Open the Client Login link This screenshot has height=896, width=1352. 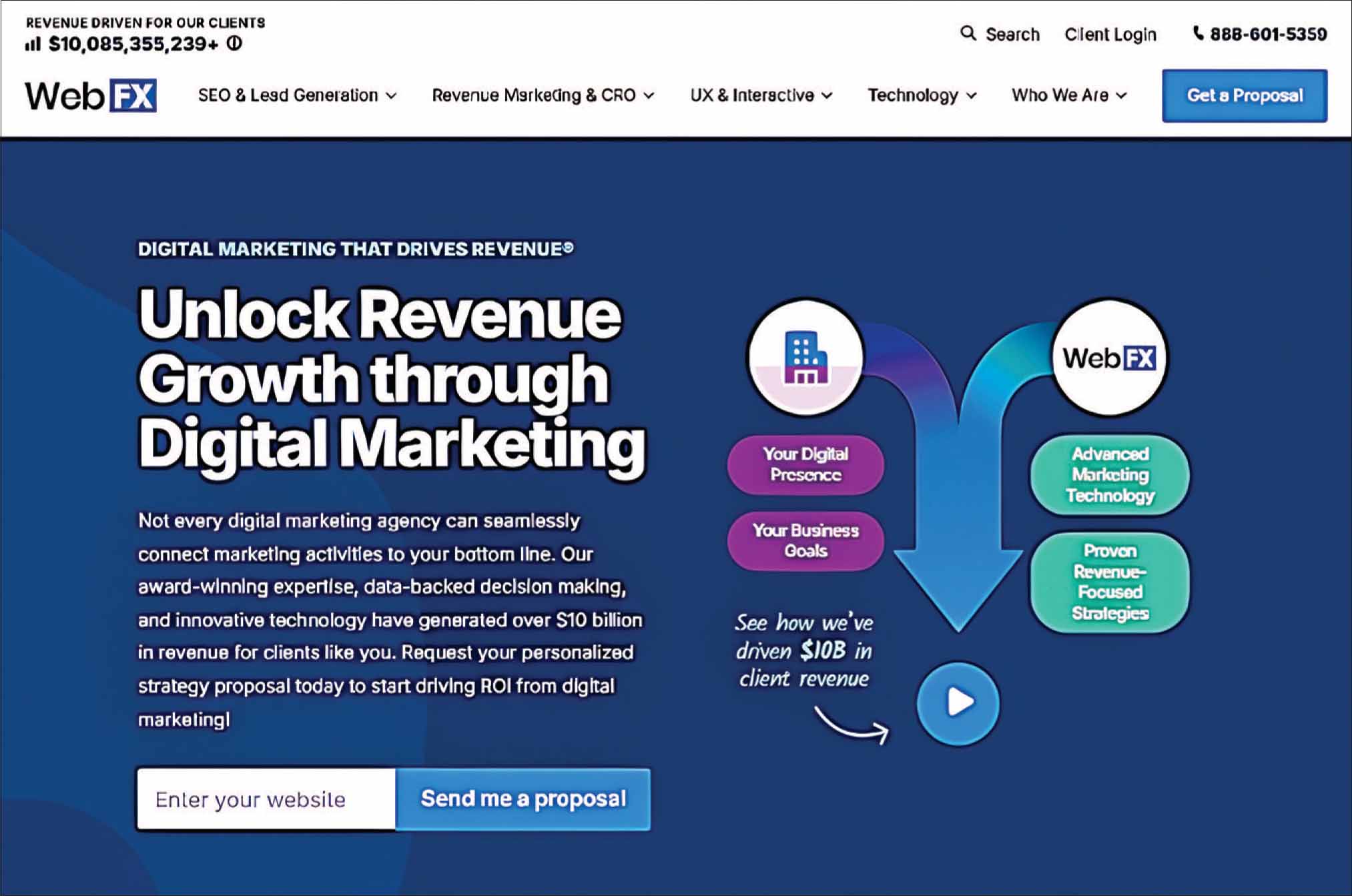(1110, 34)
